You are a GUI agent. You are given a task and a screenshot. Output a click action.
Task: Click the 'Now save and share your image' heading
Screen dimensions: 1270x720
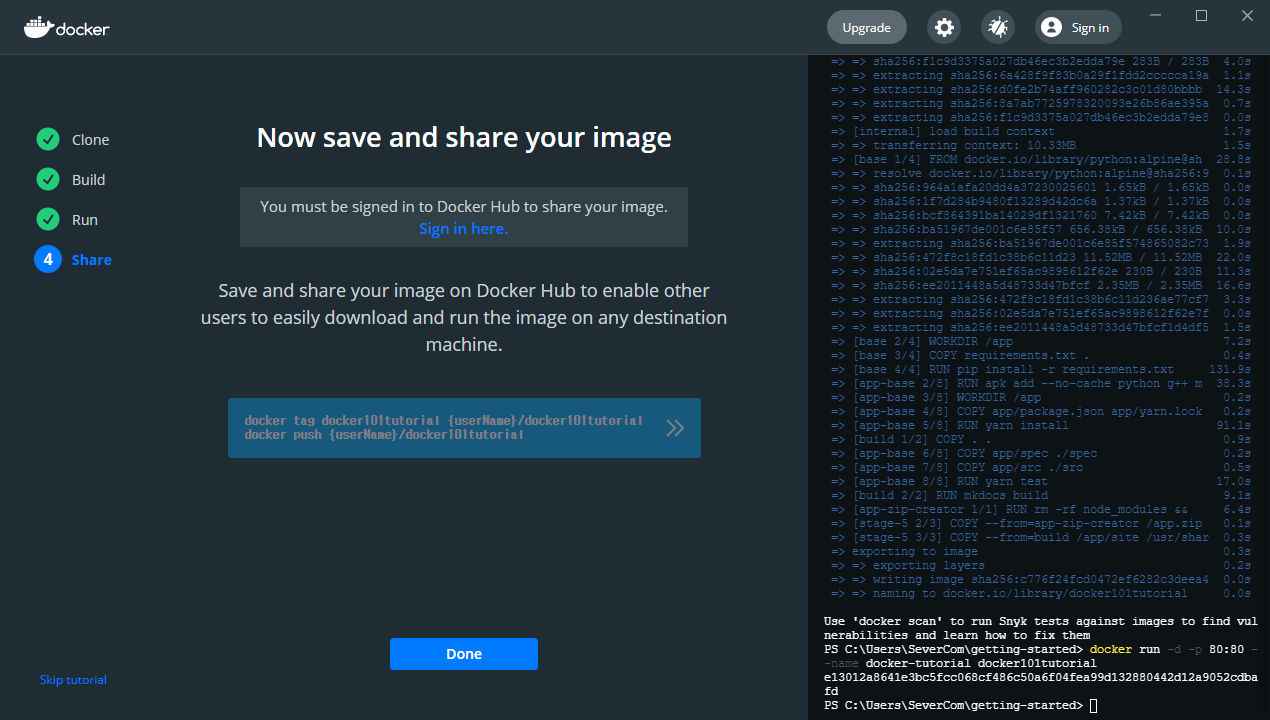[x=464, y=137]
